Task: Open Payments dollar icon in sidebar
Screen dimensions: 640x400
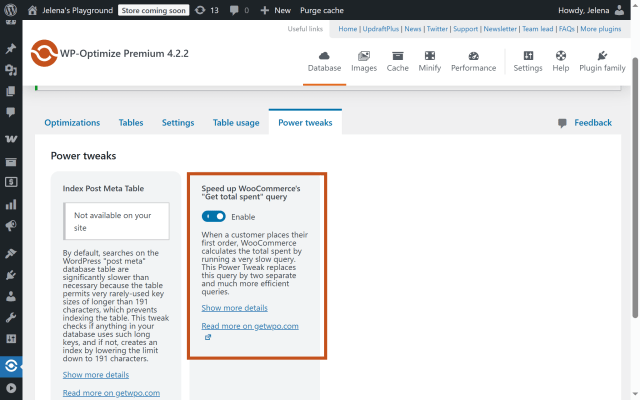Action: point(11,182)
